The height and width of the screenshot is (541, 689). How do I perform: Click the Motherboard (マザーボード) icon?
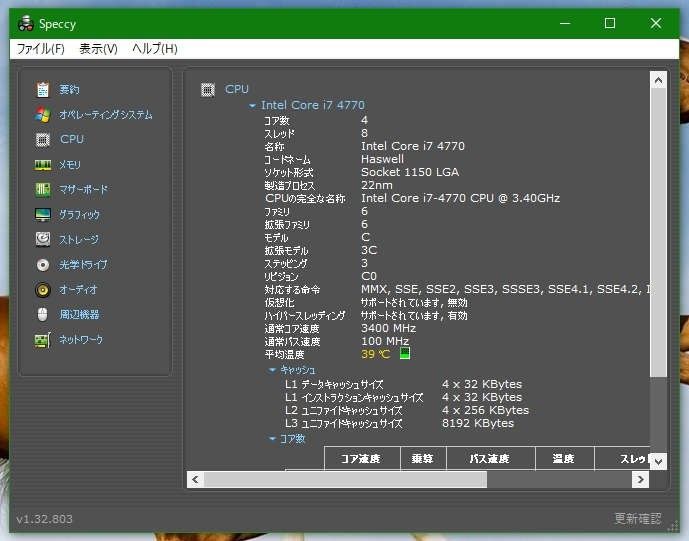pos(43,189)
